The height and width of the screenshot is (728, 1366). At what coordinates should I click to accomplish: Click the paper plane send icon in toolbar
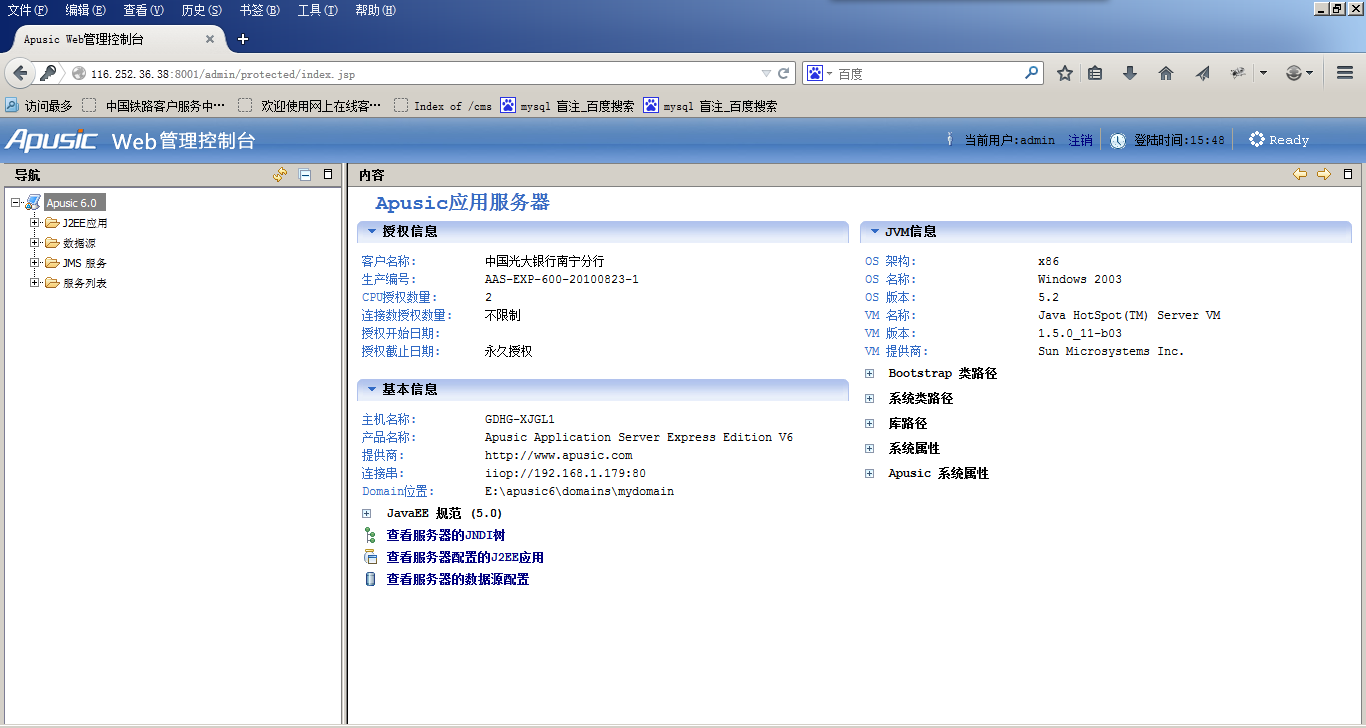click(1202, 73)
